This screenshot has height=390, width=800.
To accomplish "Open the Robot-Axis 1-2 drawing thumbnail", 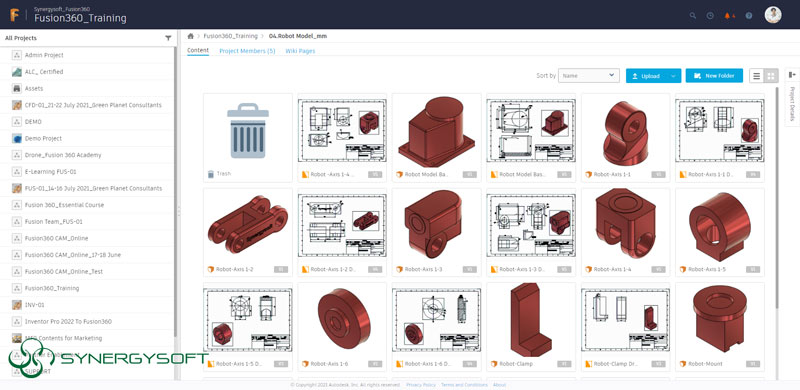I will [342, 225].
